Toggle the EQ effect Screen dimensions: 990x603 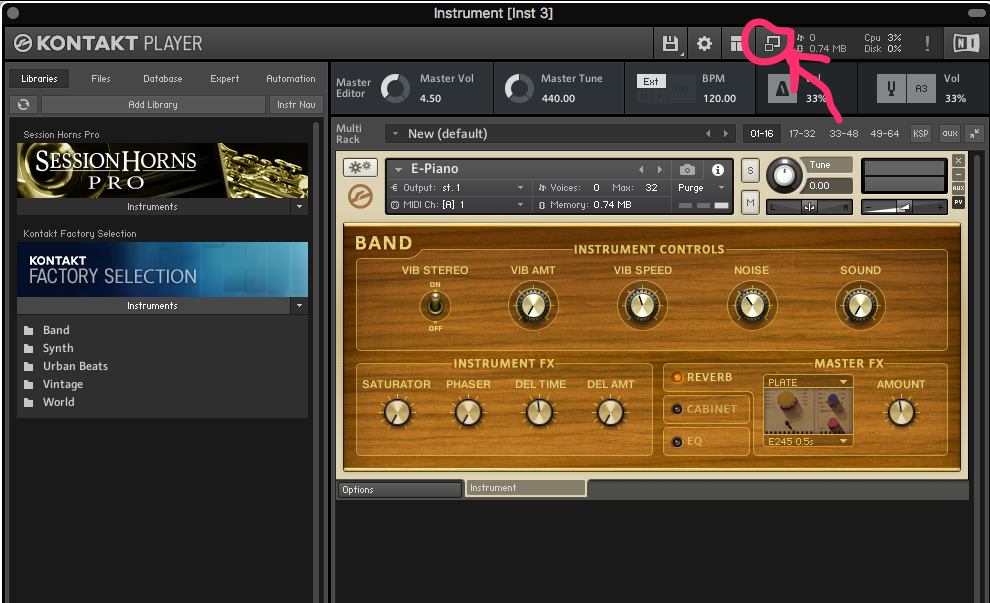(707, 441)
